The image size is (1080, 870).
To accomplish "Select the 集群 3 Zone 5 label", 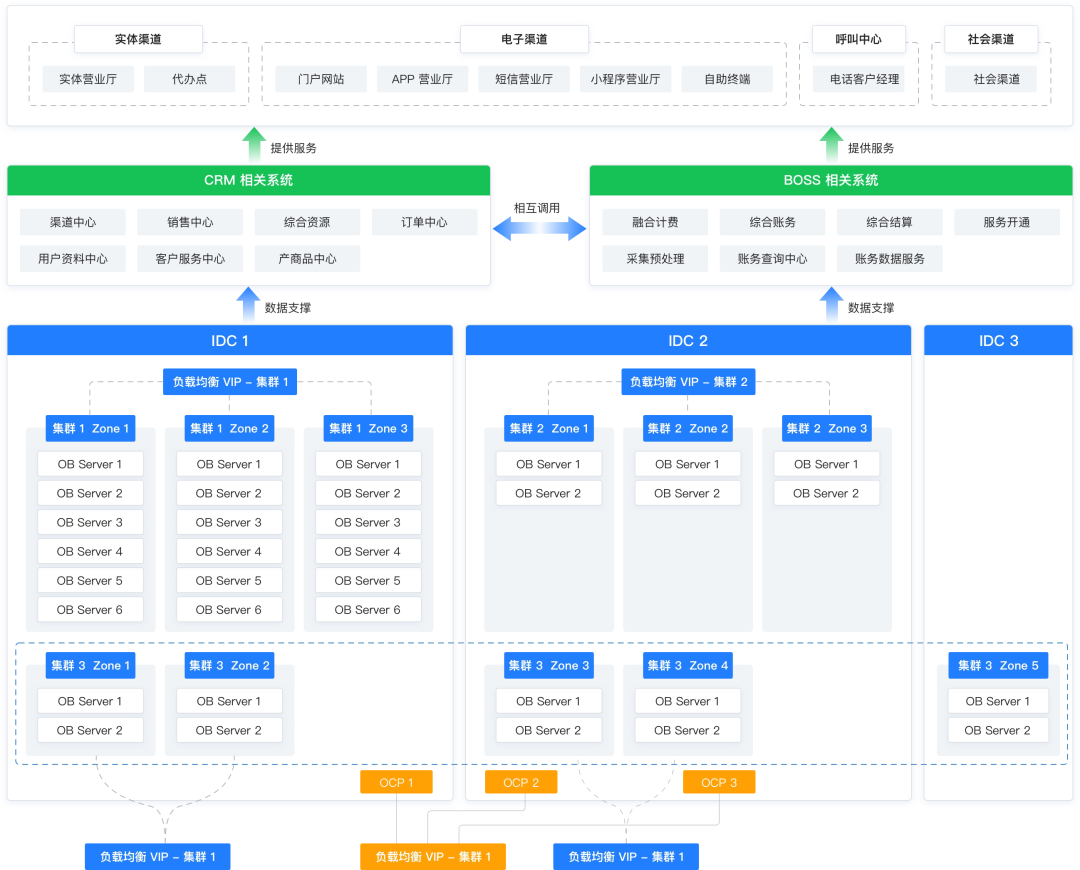I will [x=998, y=665].
